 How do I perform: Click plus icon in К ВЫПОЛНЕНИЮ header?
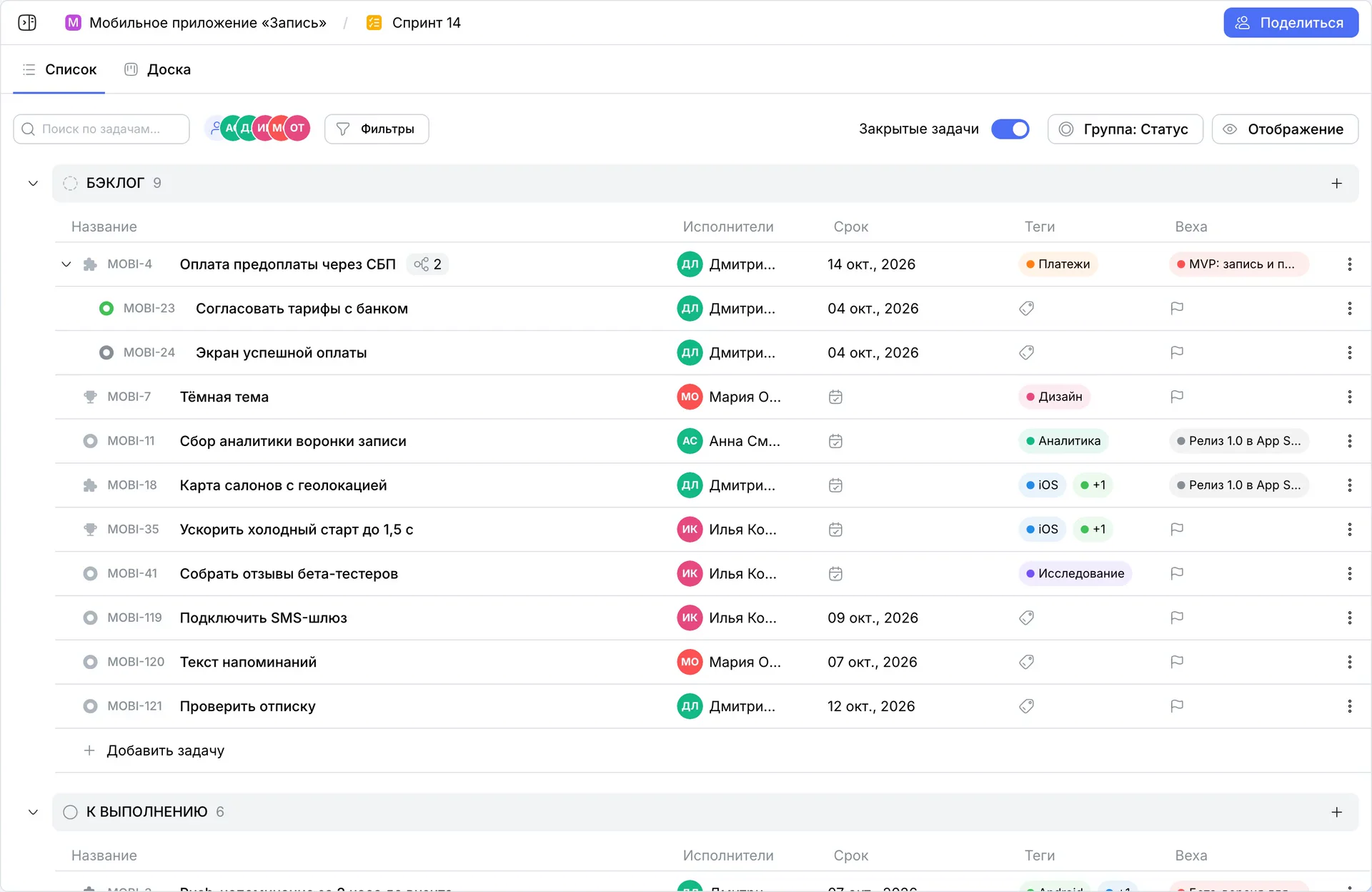click(1336, 812)
